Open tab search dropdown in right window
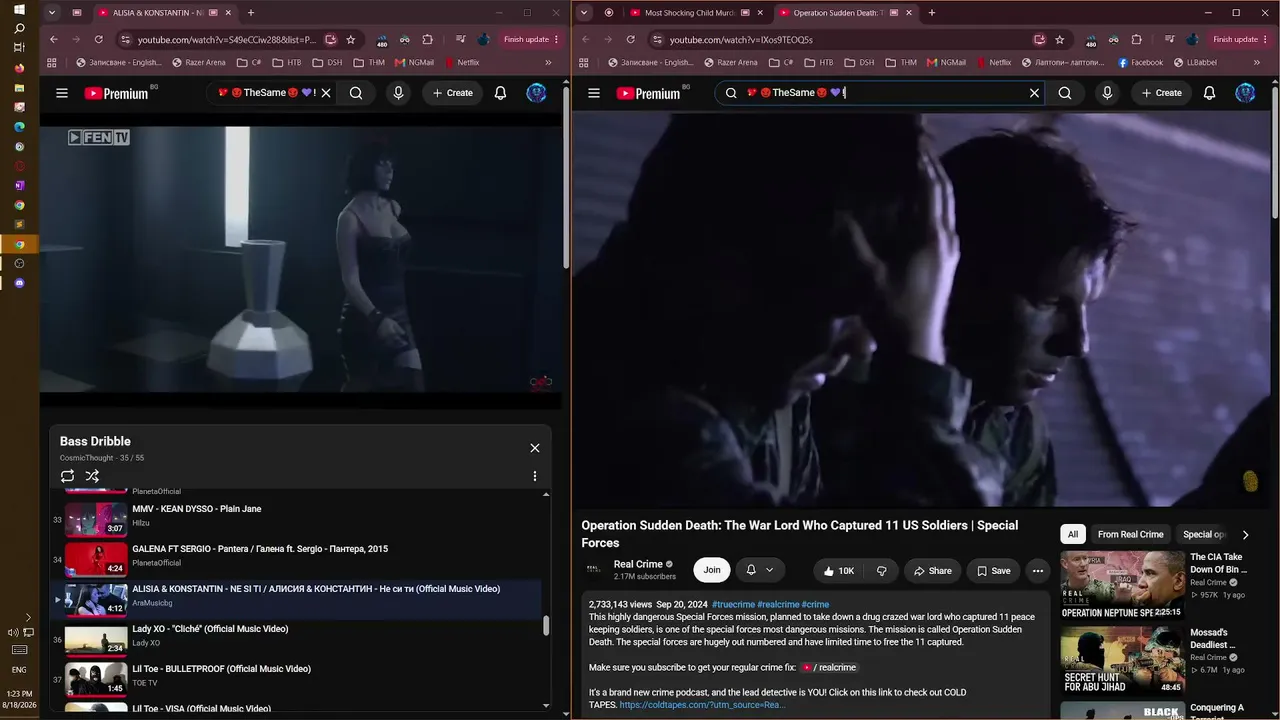The image size is (1280, 720). (x=583, y=13)
